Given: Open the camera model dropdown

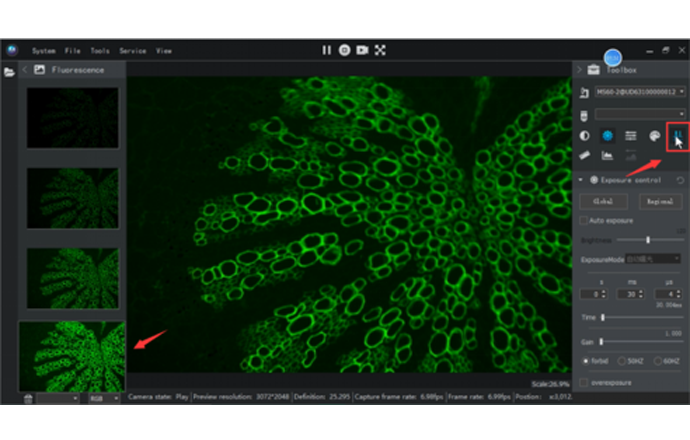Looking at the screenshot, I should (x=640, y=92).
